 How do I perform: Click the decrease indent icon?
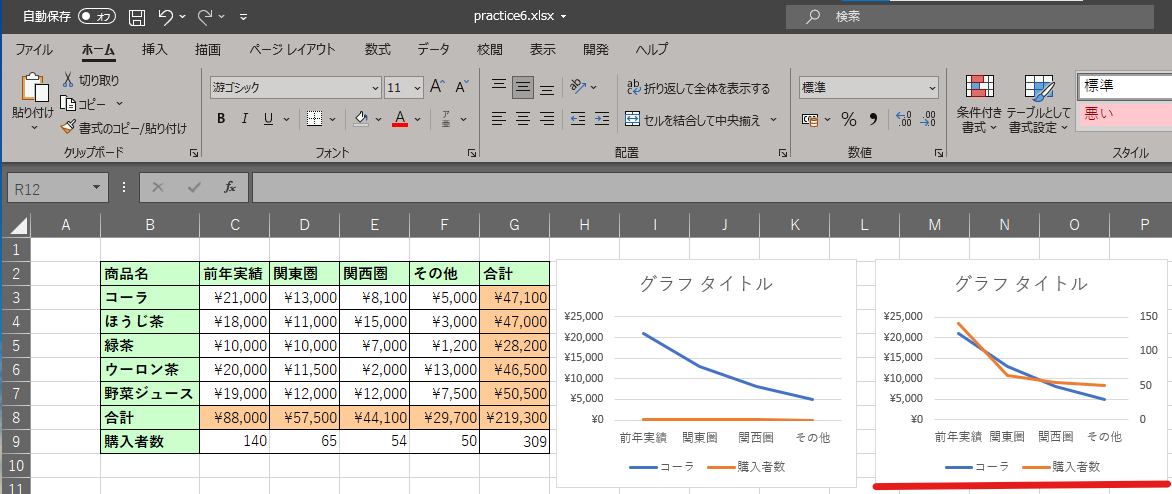click(x=578, y=118)
